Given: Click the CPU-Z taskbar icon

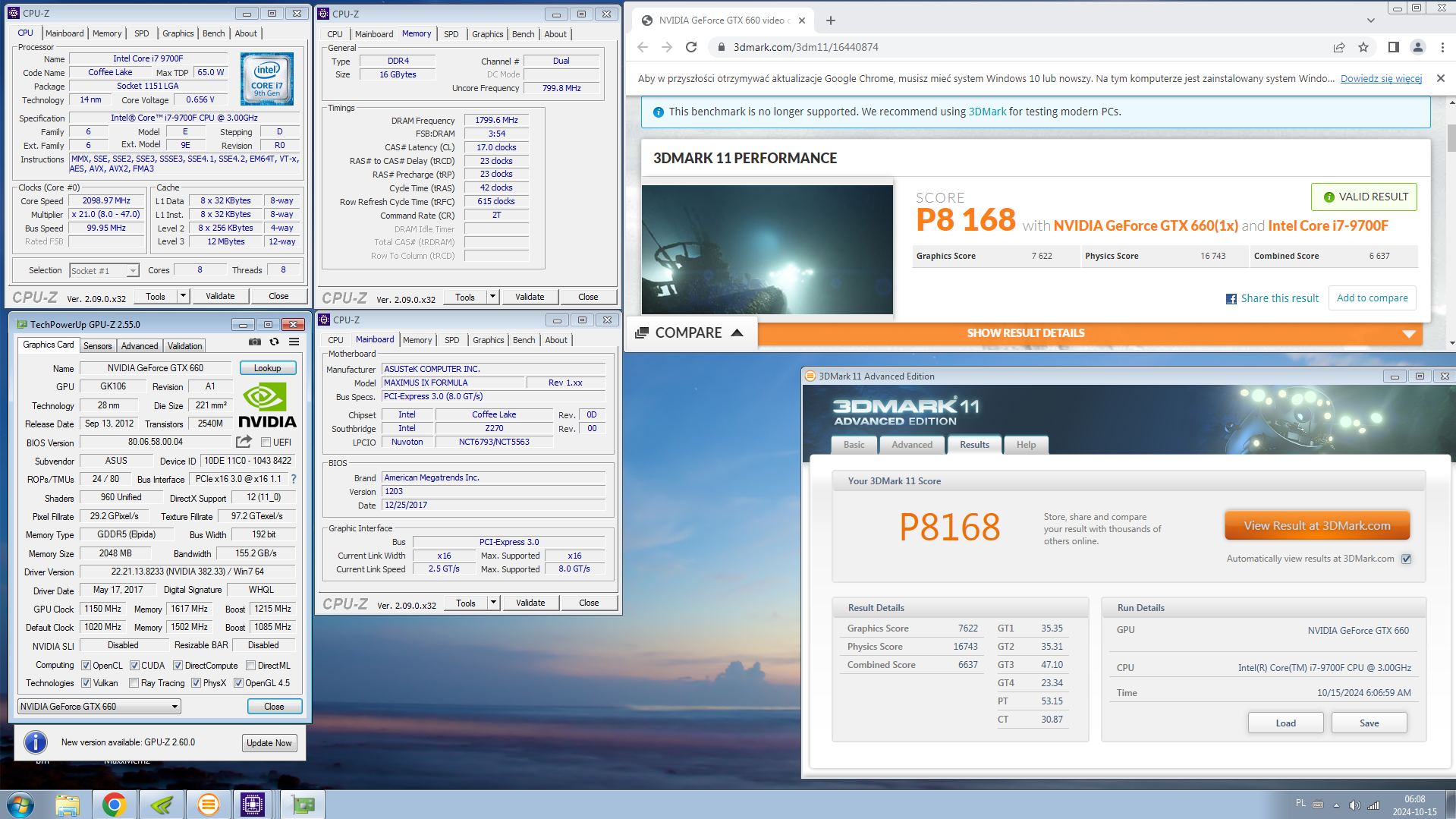Looking at the screenshot, I should click(253, 805).
